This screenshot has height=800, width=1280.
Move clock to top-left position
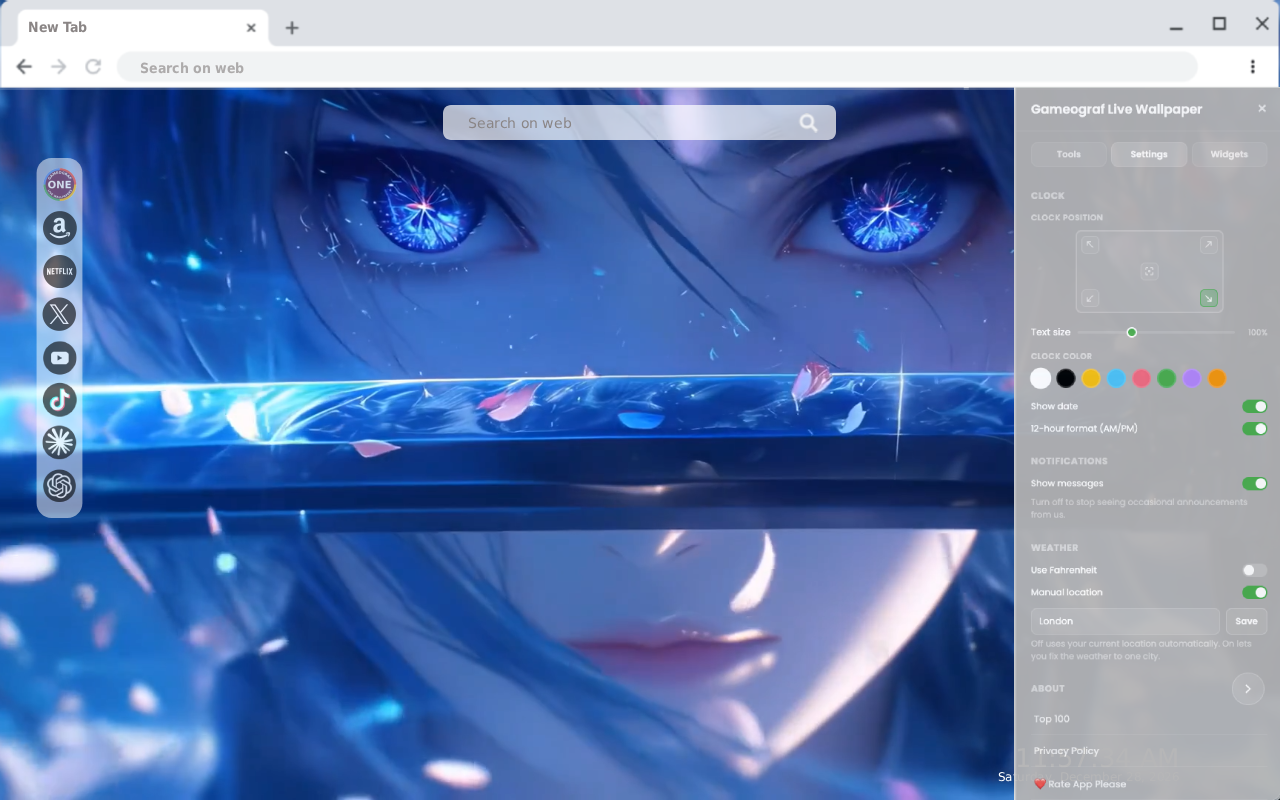coord(1090,245)
